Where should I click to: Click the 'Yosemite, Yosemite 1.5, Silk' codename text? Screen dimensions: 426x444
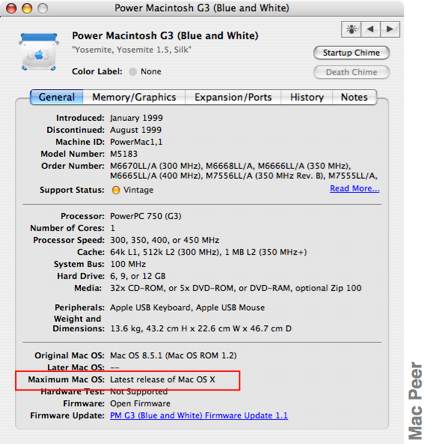(132, 50)
